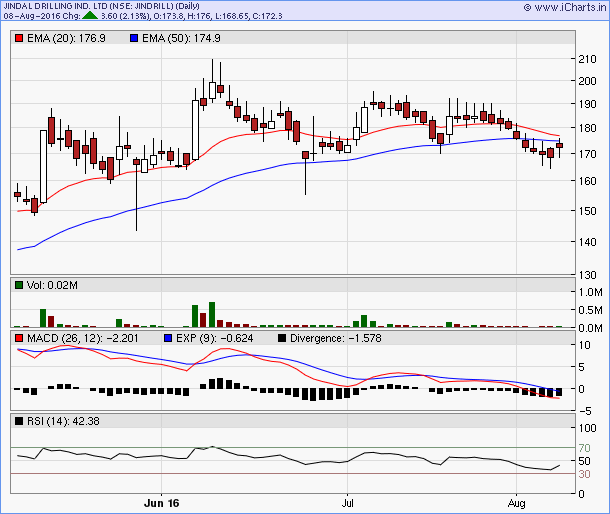
Task: Click the 210 price axis label
Action: 587,59
